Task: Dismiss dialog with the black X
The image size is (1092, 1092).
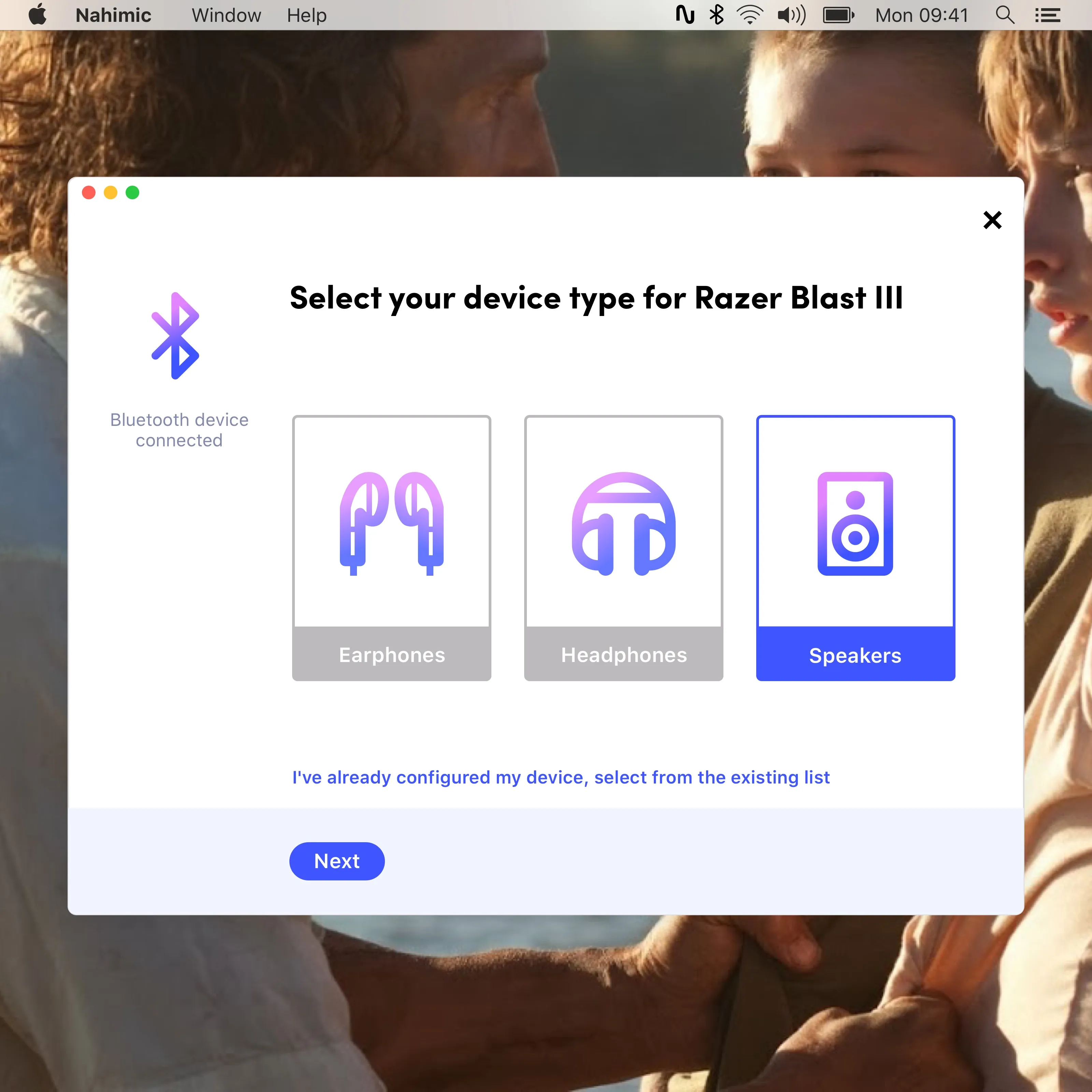Action: (x=992, y=220)
